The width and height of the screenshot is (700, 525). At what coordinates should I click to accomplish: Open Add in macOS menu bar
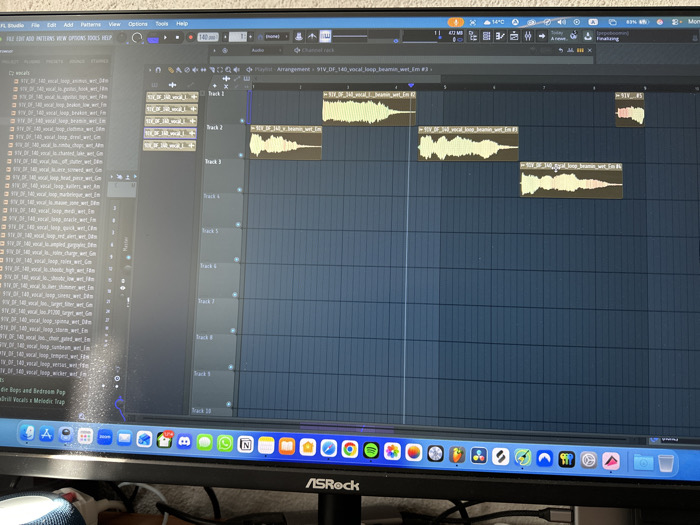click(x=68, y=25)
